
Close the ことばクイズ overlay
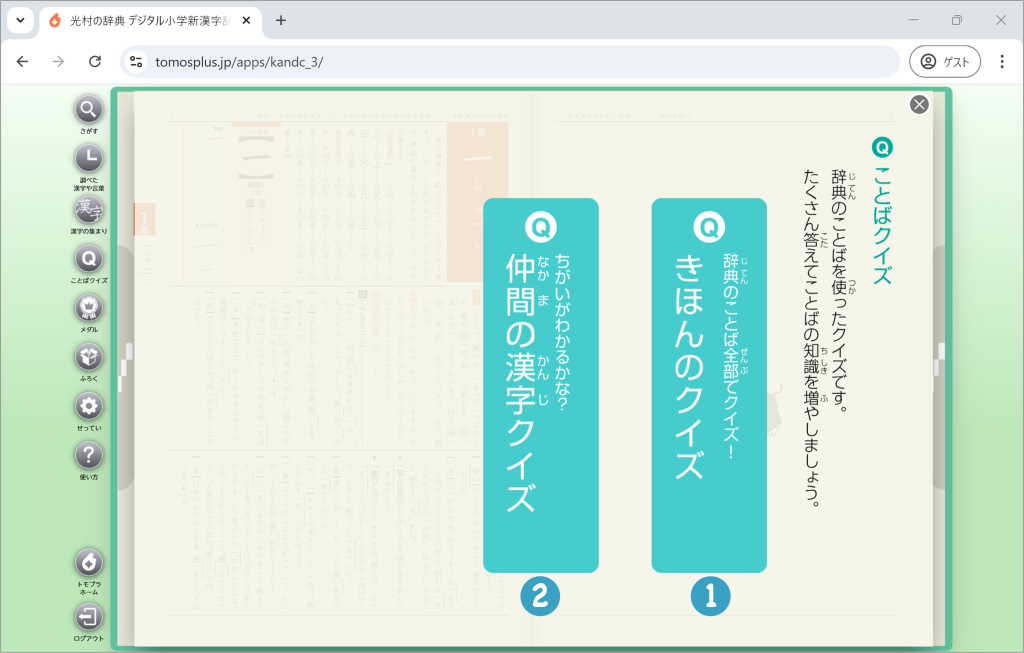[x=919, y=104]
